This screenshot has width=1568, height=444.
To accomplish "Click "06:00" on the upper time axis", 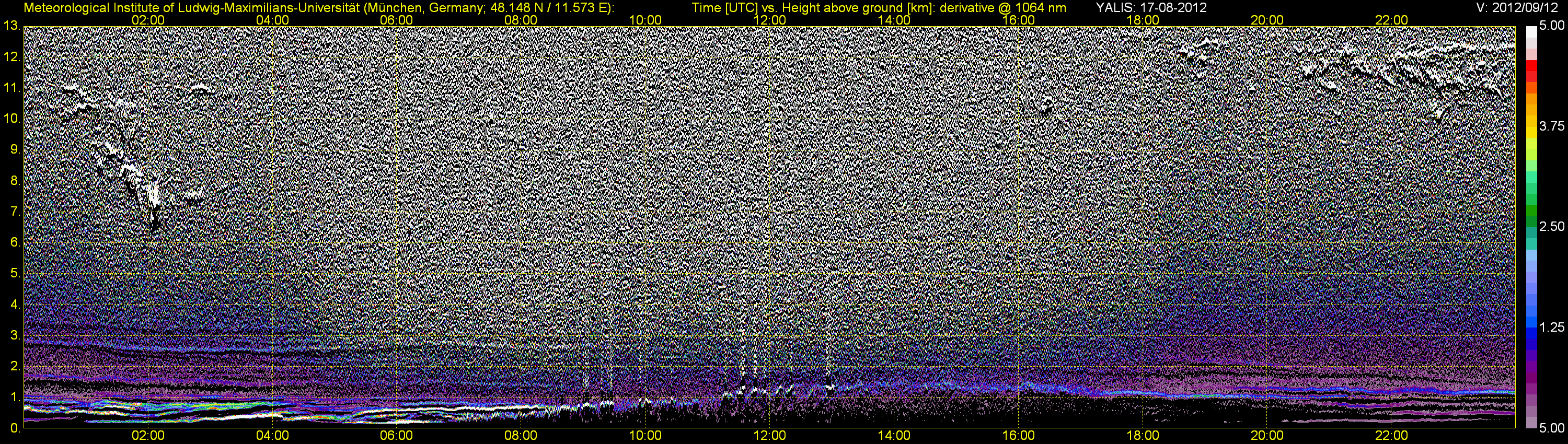I will [396, 20].
